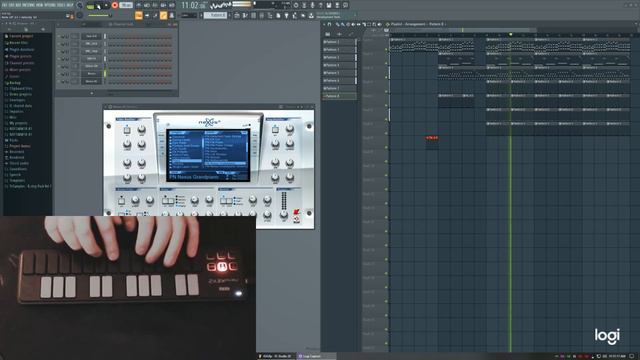Screen dimensions: 640x360
Task: Select the playlist Draw pencil tool
Action: pos(338,24)
